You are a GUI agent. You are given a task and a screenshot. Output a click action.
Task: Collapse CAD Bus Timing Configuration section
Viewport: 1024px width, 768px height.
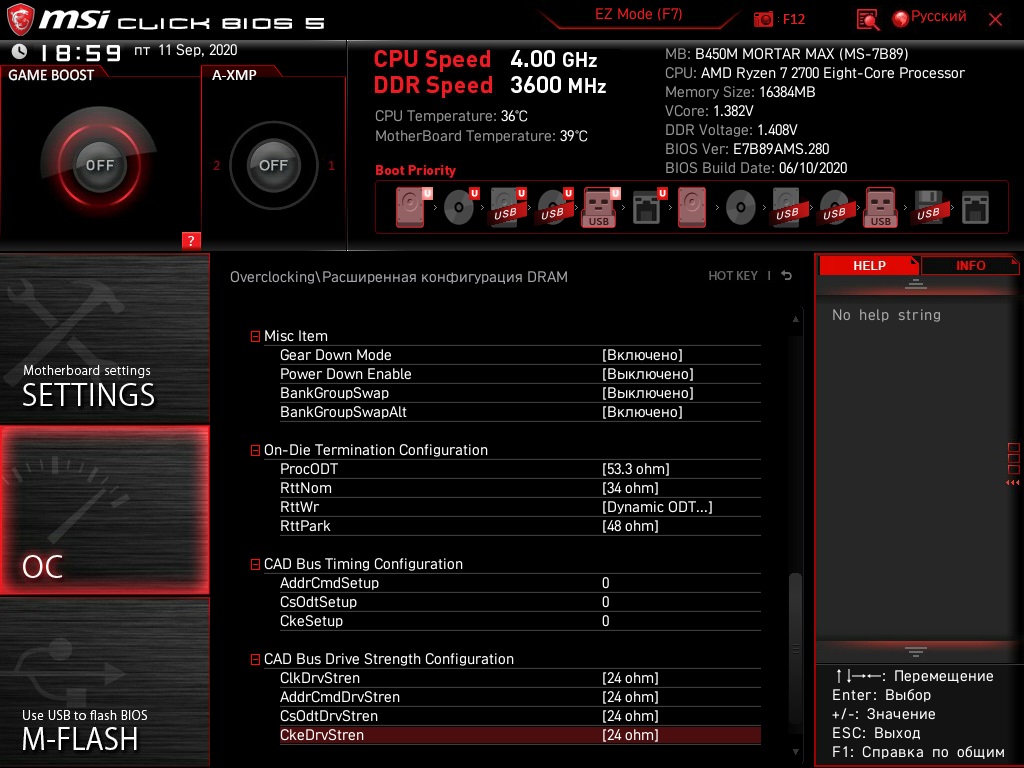pyautogui.click(x=255, y=564)
